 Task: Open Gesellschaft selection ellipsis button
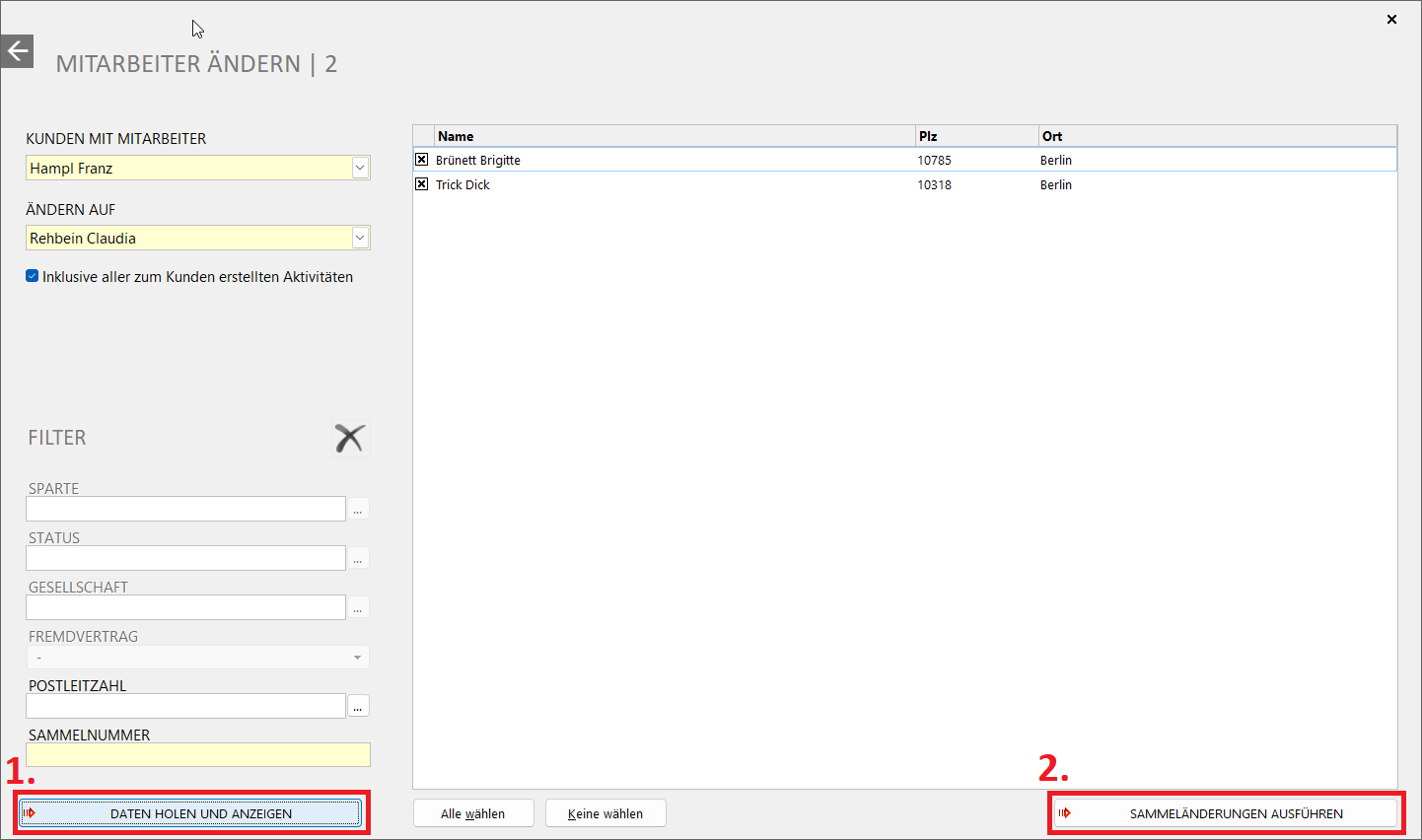[x=358, y=607]
